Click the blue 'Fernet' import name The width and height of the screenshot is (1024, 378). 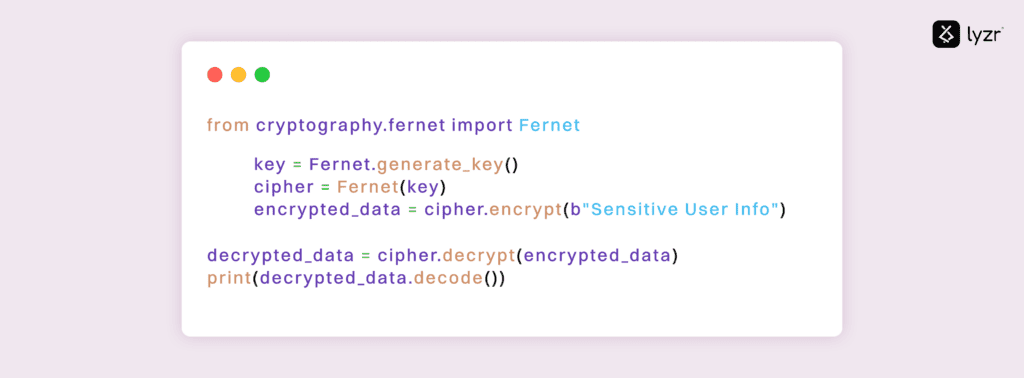tap(549, 125)
